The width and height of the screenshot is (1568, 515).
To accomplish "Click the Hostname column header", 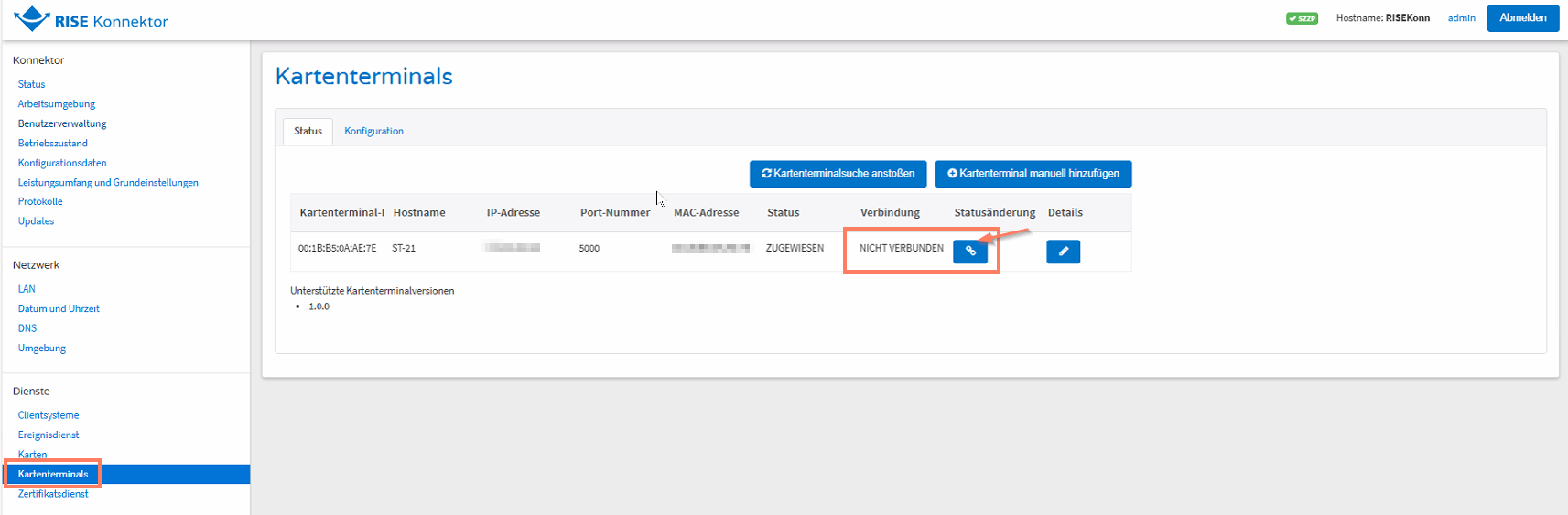I will coord(419,212).
